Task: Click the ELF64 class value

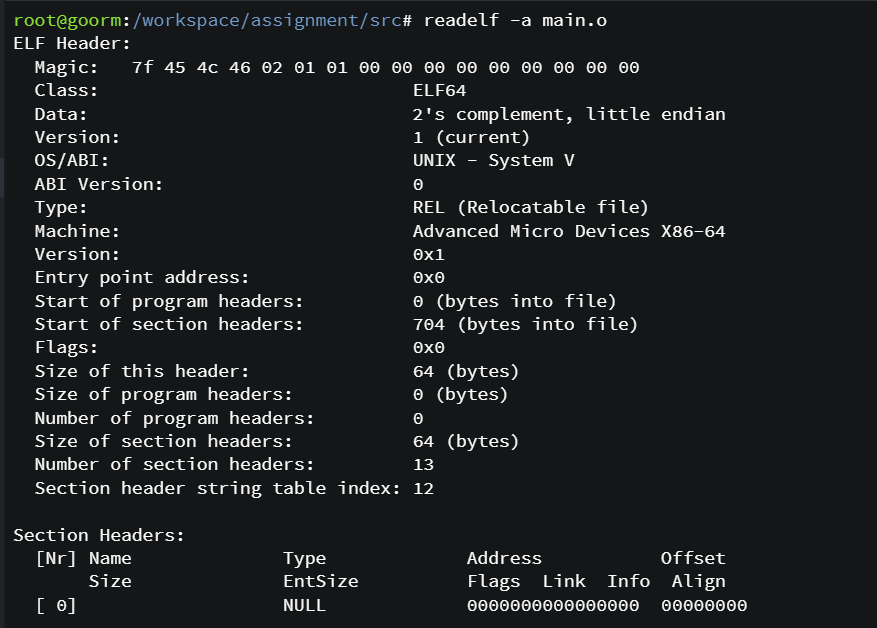Action: (x=440, y=91)
